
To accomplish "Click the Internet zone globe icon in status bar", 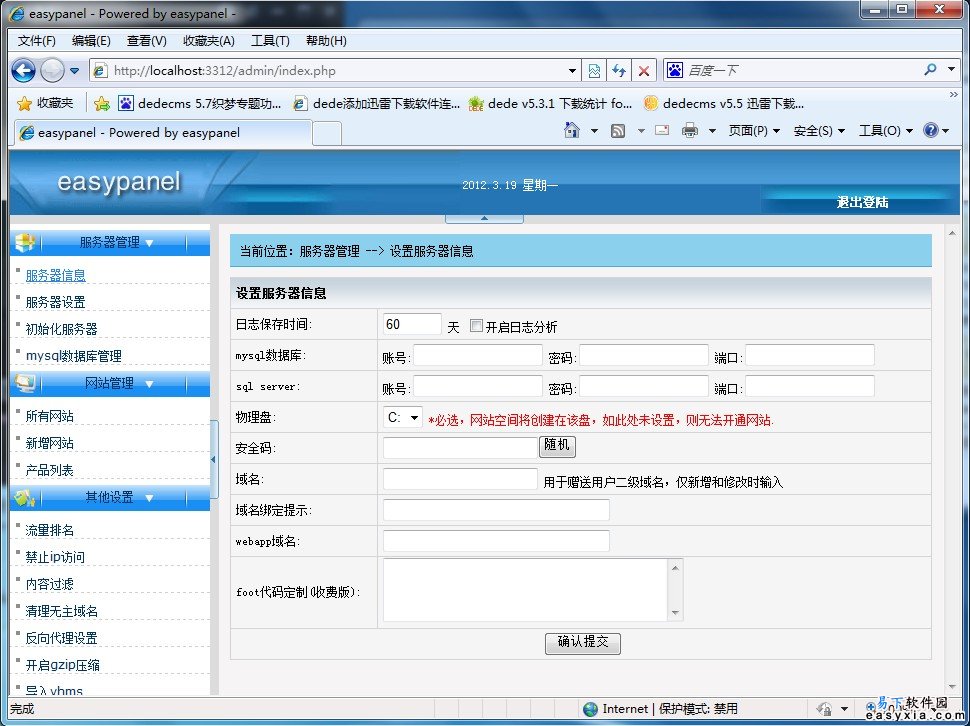I will [x=591, y=709].
